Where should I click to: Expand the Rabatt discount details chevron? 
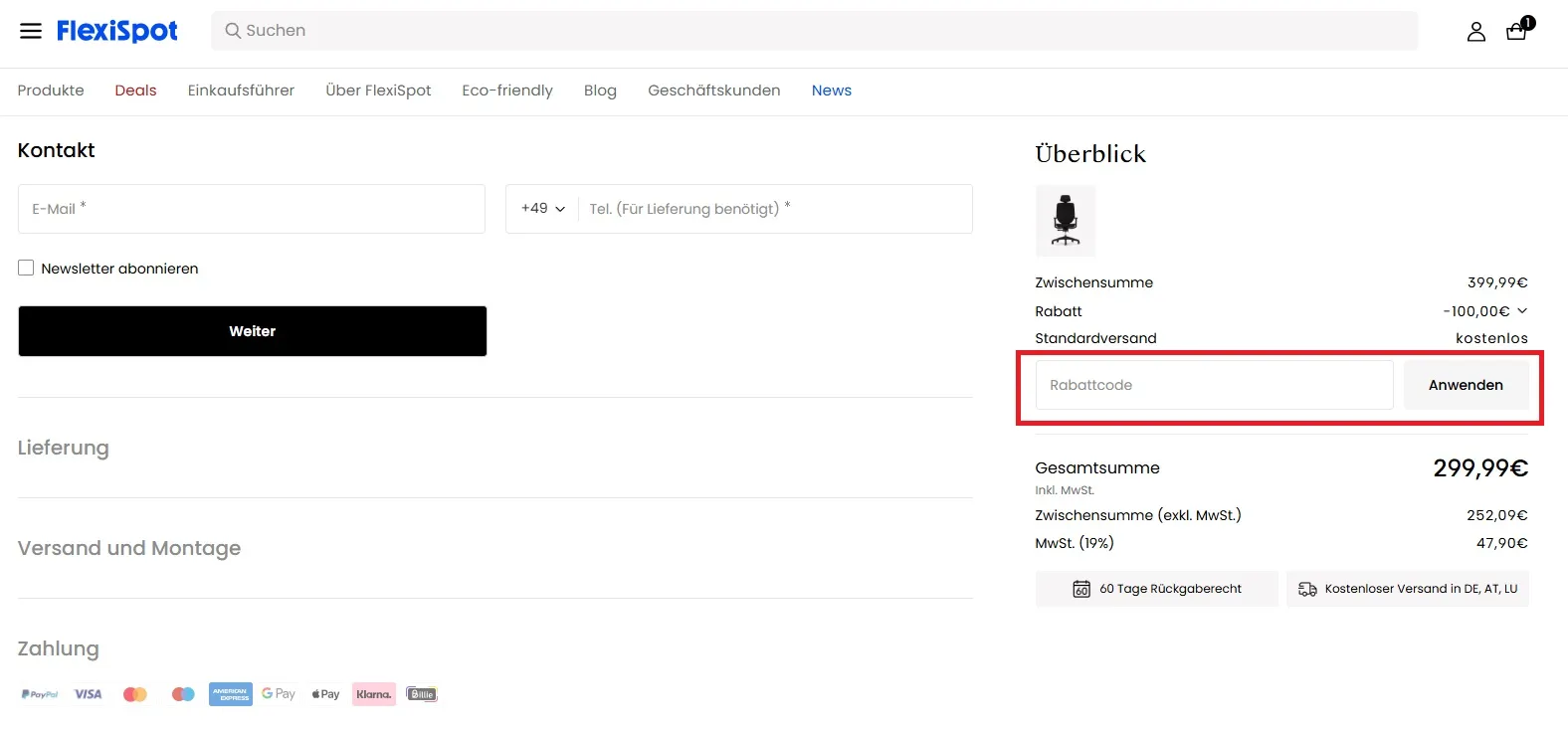(1522, 310)
